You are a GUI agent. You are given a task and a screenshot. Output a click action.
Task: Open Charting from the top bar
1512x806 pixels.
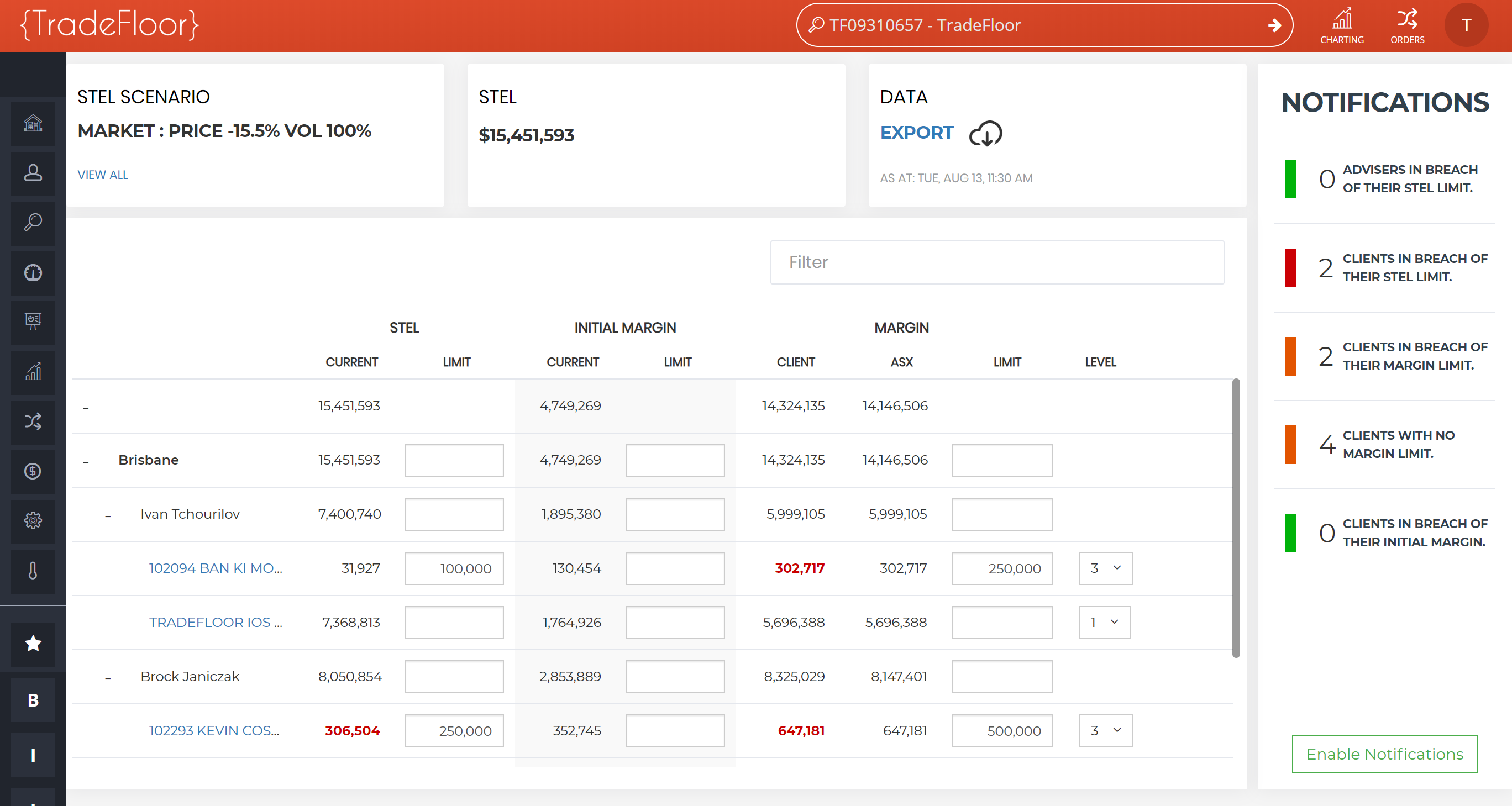click(x=1342, y=26)
